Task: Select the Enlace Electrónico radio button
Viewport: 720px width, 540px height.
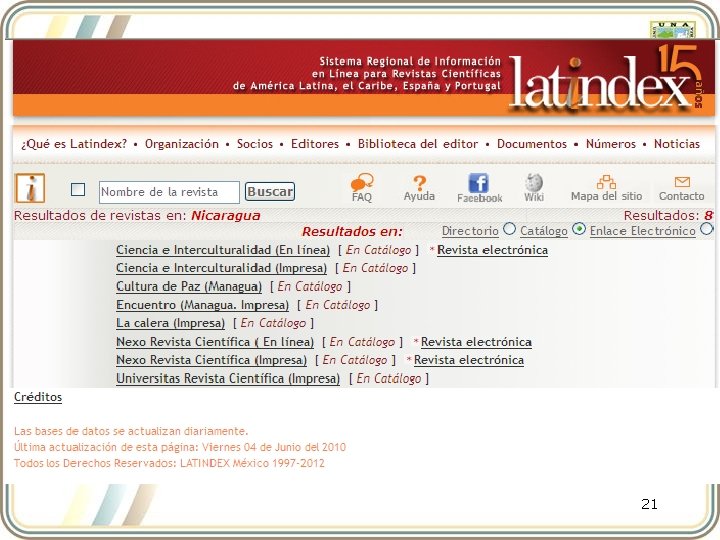Action: click(x=707, y=229)
